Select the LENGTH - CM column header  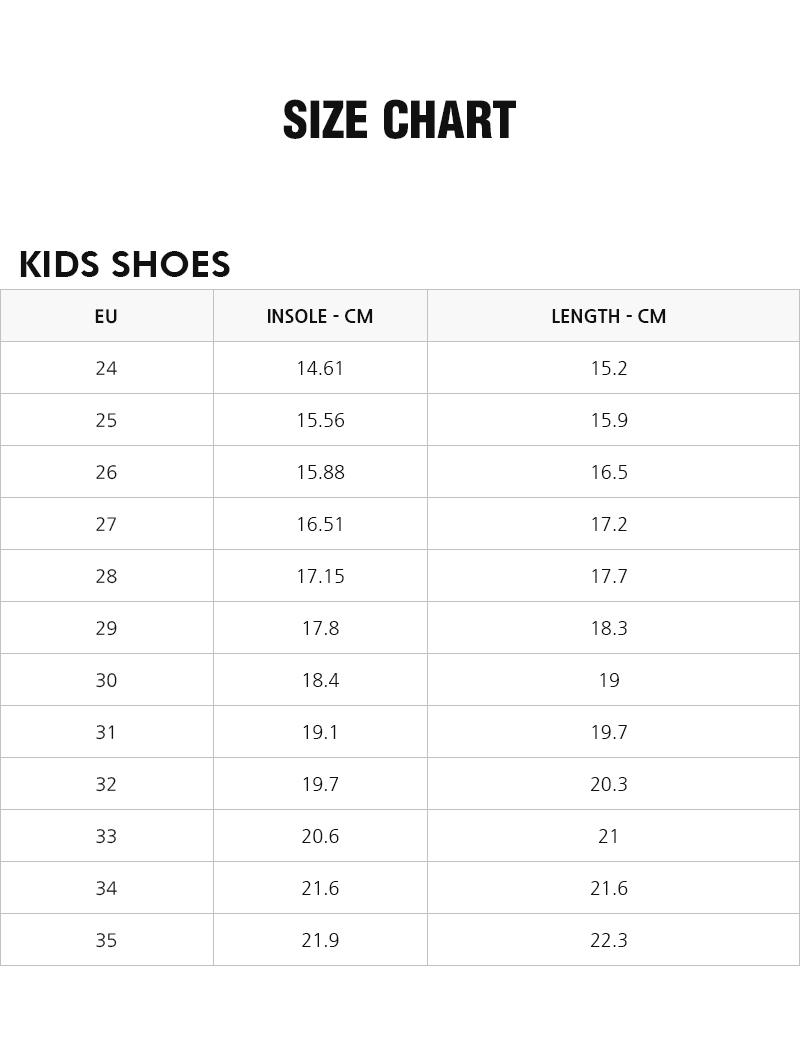point(608,316)
